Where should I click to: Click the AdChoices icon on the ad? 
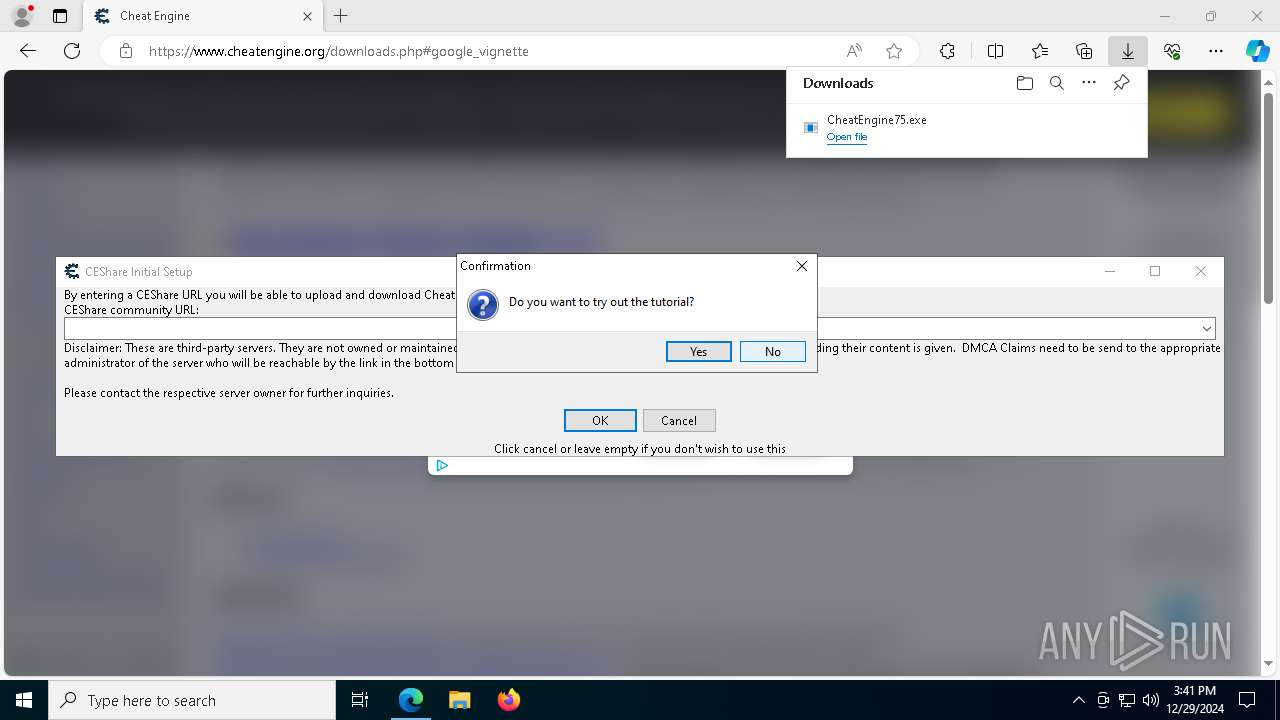point(442,465)
